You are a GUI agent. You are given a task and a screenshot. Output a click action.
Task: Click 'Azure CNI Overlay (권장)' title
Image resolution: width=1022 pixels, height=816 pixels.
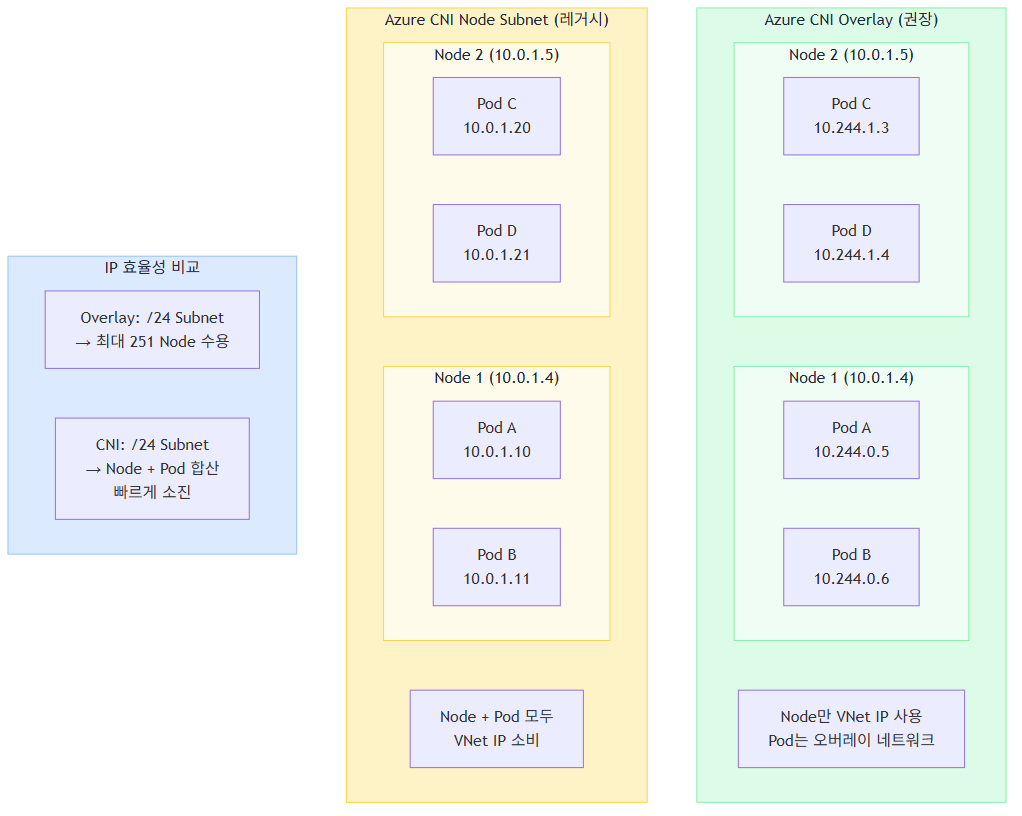851,20
